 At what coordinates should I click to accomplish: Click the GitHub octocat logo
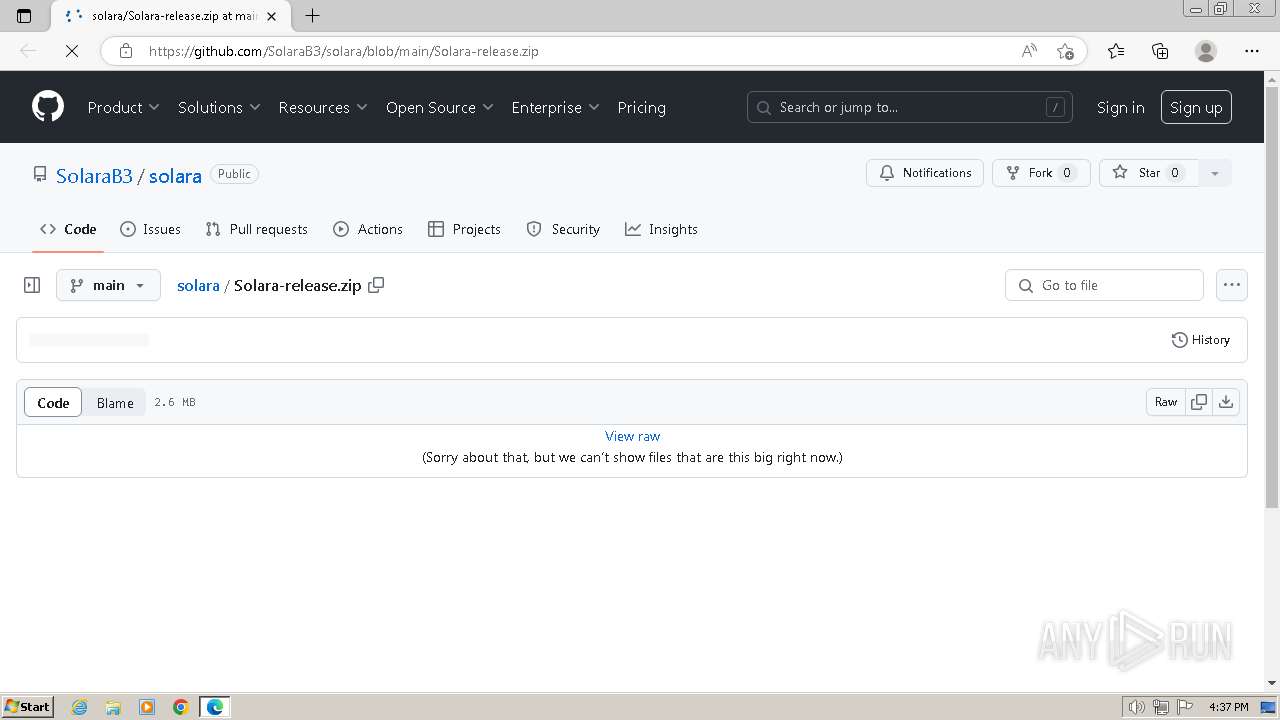point(48,107)
